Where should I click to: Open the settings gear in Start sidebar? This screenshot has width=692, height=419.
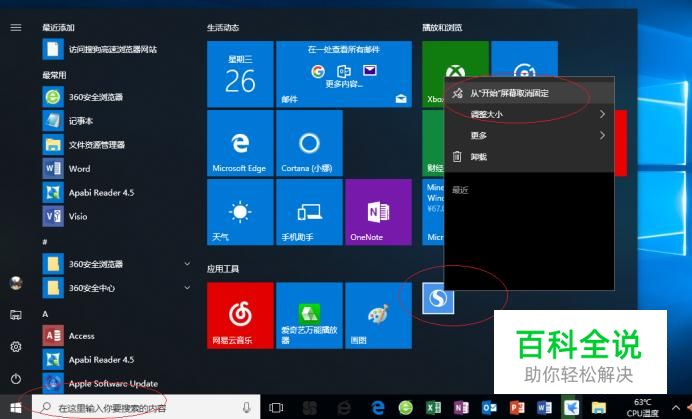16,347
